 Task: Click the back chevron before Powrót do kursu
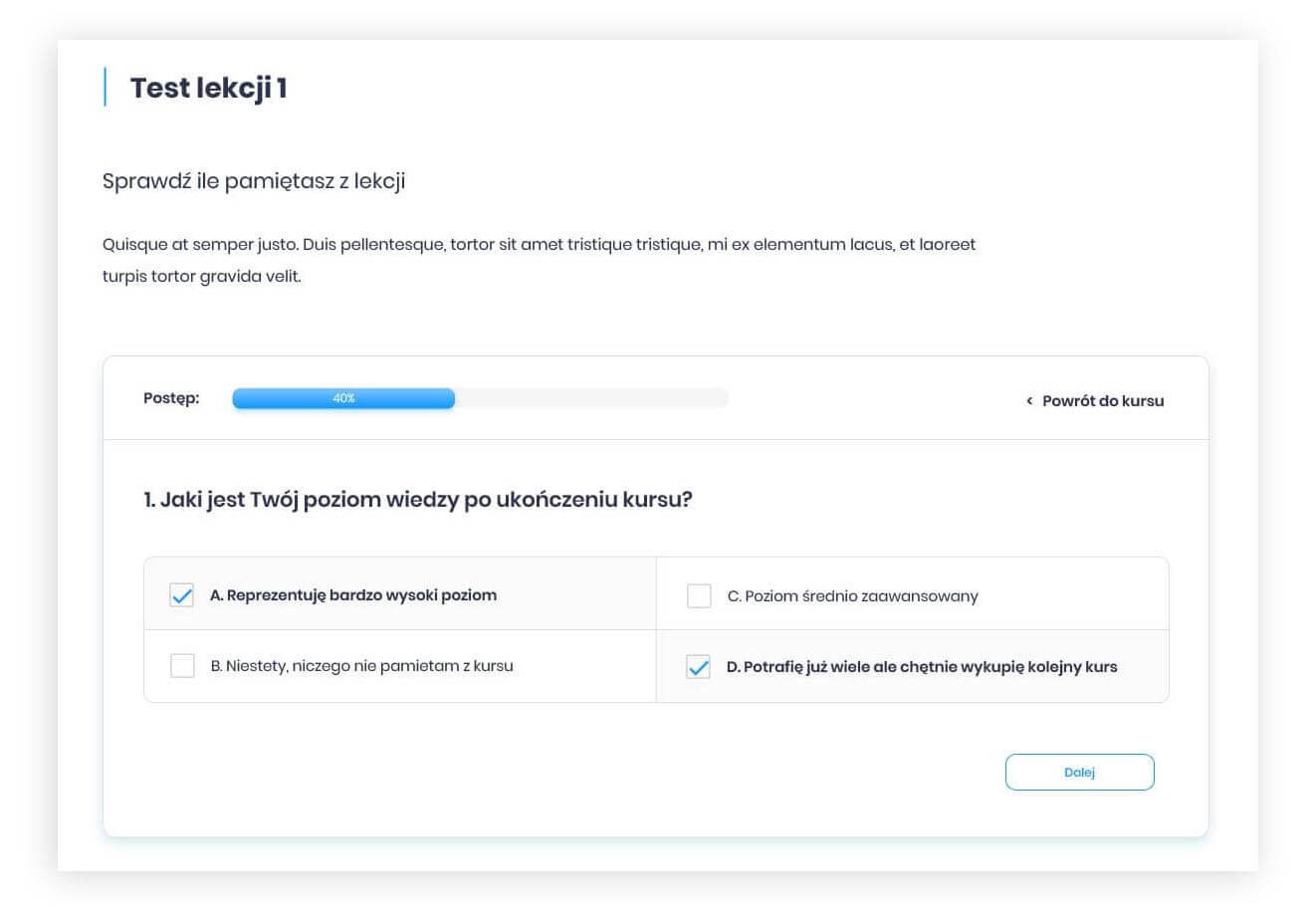tap(1029, 401)
